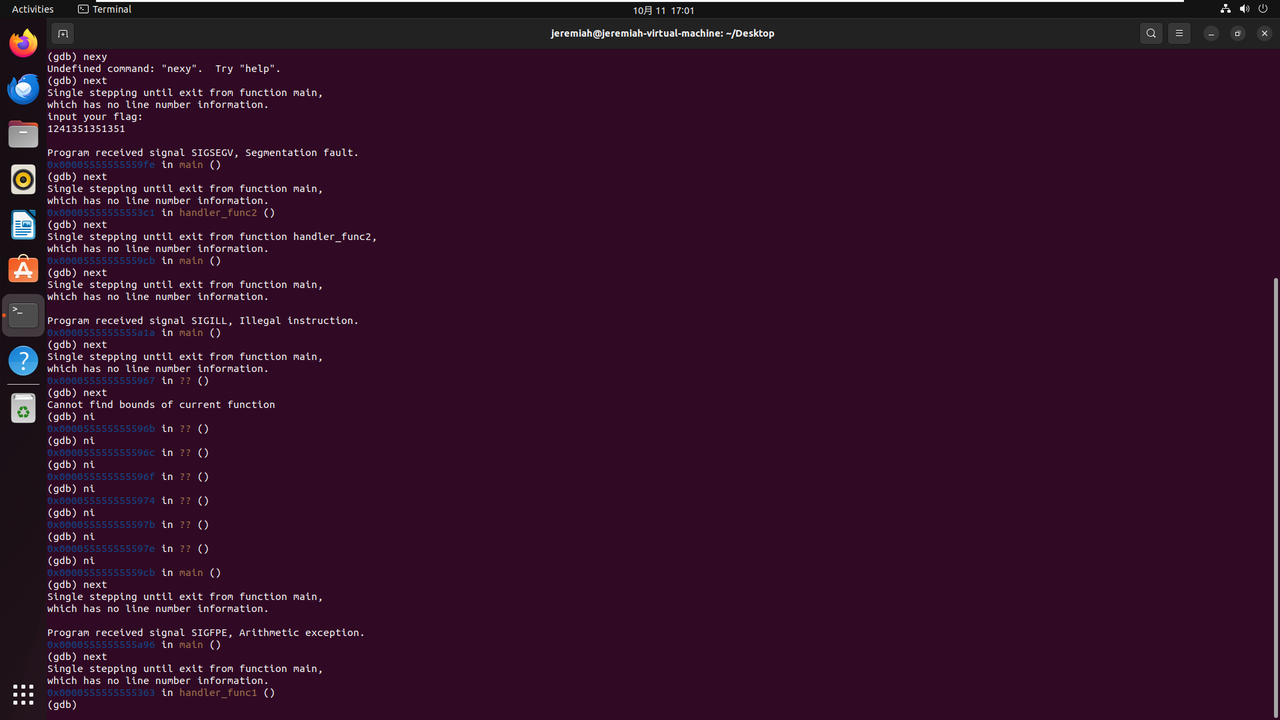
Task: Launch Rhythmbox music player
Action: pyautogui.click(x=23, y=180)
